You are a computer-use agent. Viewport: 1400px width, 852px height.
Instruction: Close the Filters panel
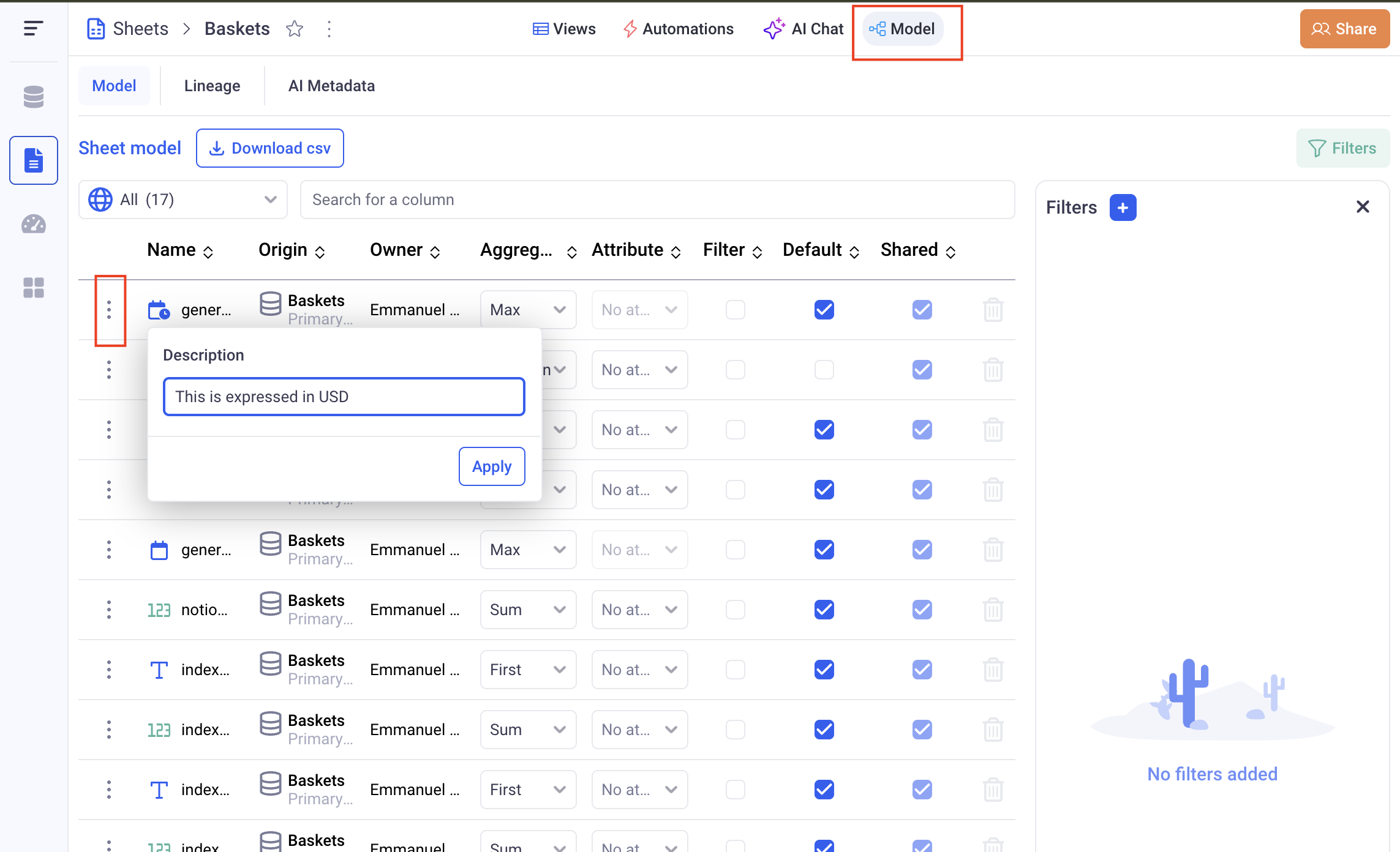coord(1363,207)
